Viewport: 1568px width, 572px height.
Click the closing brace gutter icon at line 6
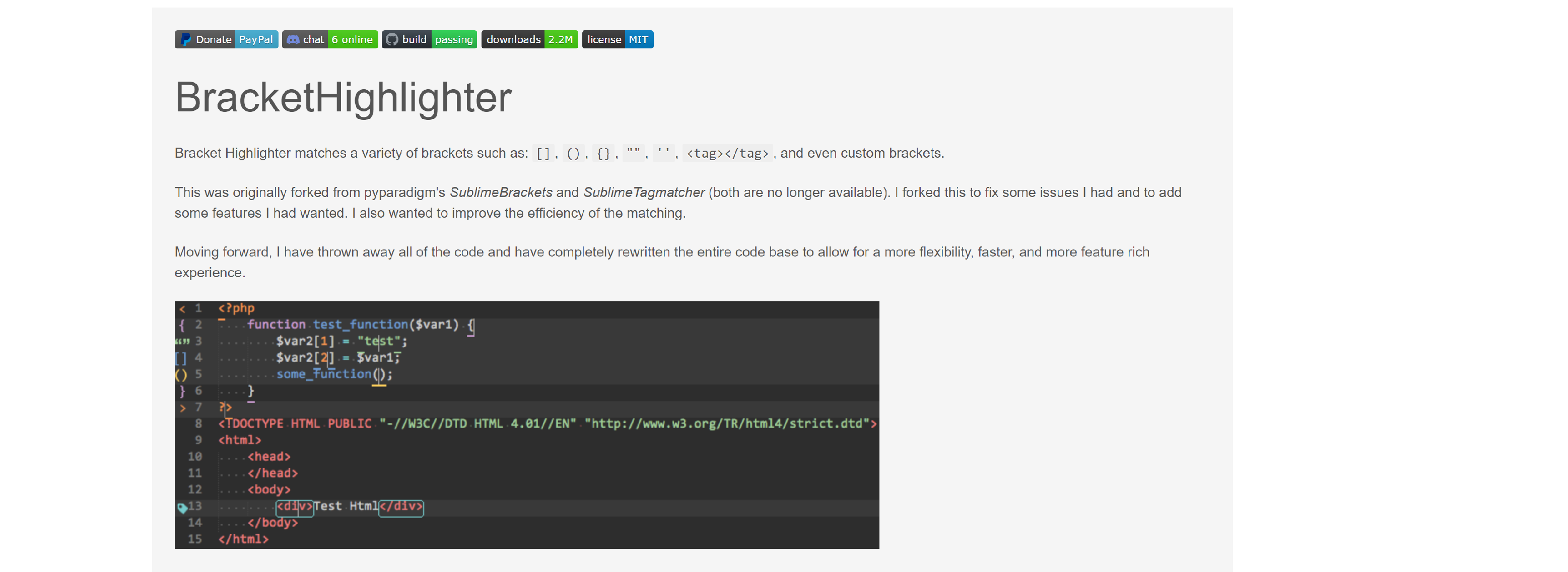[182, 391]
